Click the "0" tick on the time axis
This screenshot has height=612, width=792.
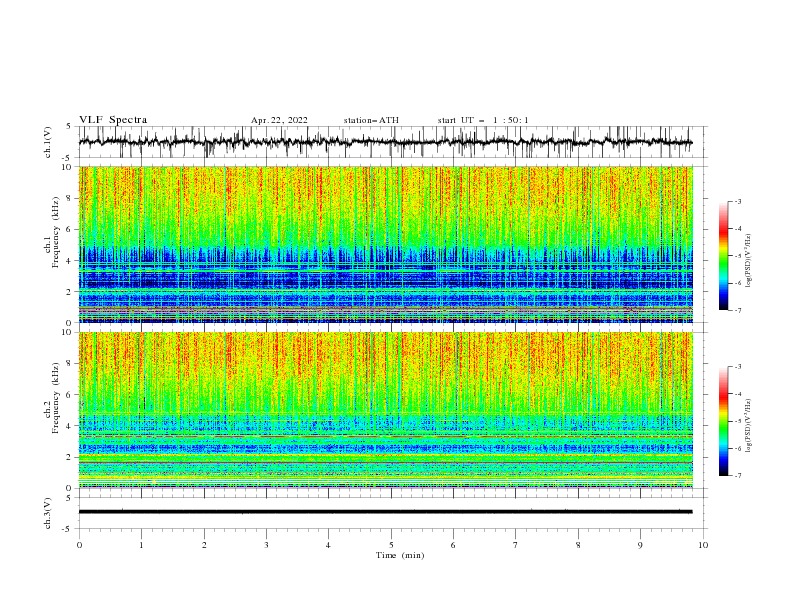tap(79, 545)
